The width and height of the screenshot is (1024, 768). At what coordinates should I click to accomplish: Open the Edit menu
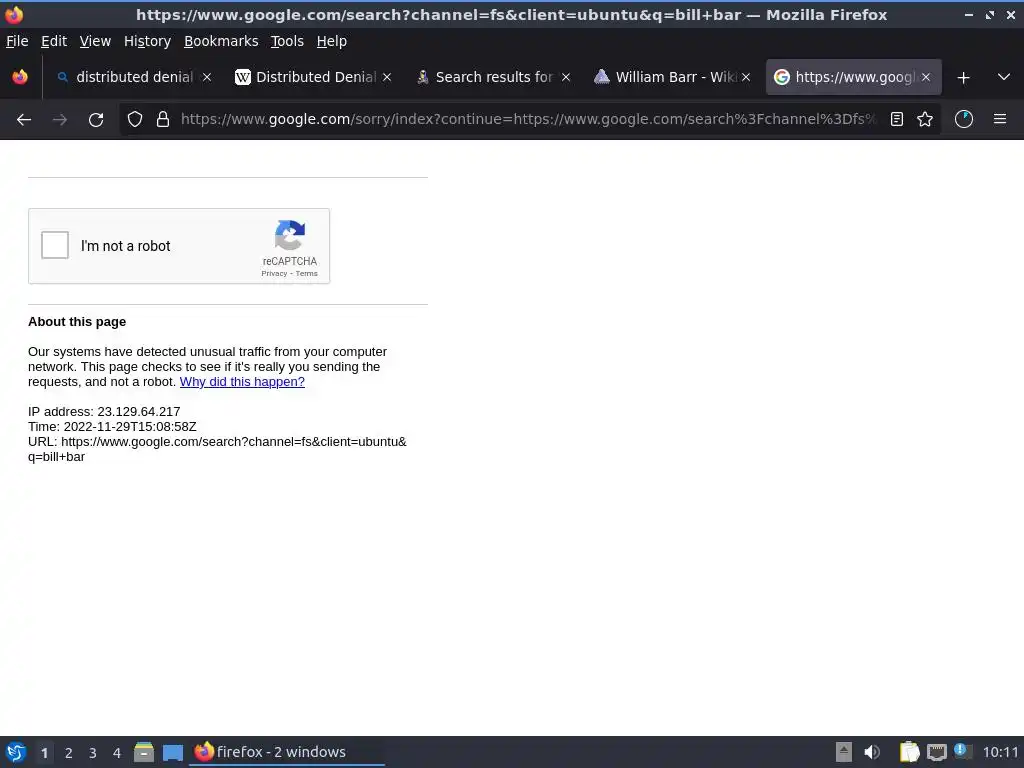click(x=54, y=41)
